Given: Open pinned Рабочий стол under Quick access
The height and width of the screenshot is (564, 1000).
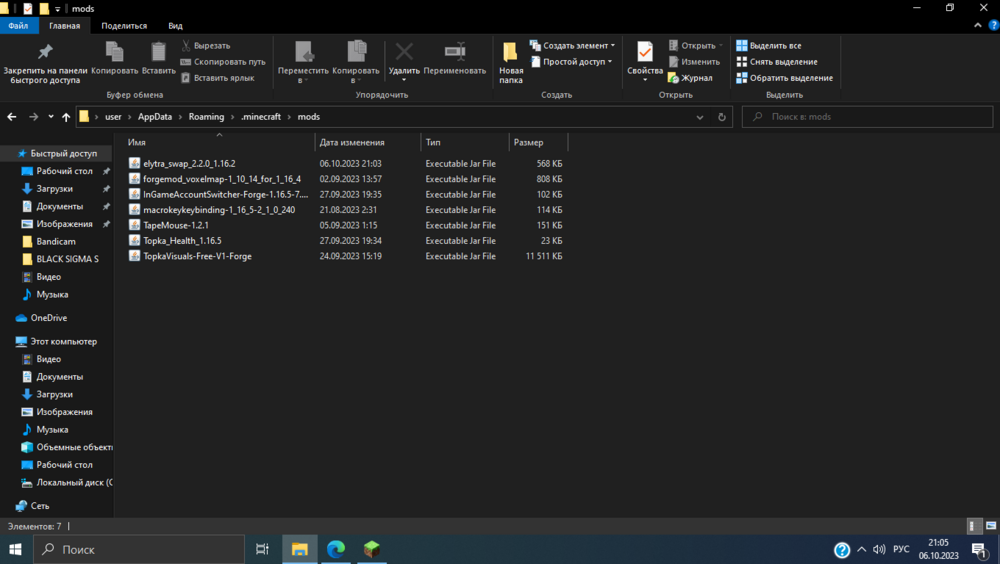Looking at the screenshot, I should point(64,171).
